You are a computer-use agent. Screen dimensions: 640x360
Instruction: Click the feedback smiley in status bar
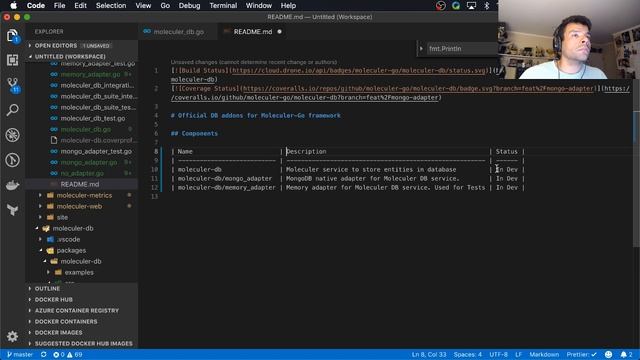pos(608,354)
